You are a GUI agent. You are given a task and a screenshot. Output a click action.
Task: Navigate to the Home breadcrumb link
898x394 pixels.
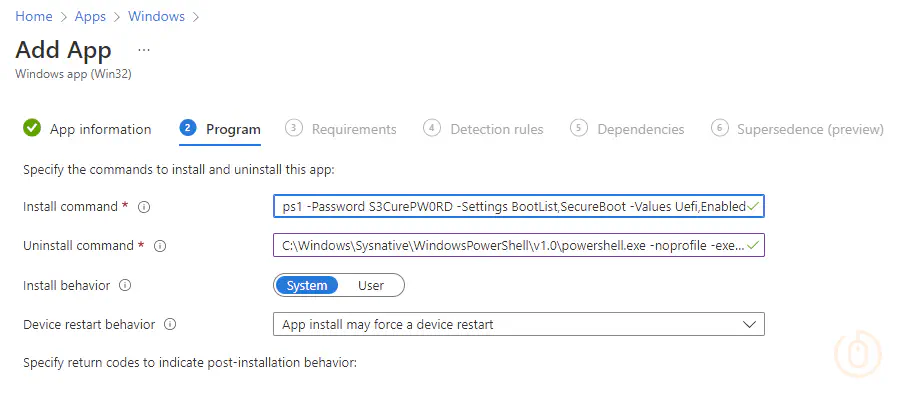34,17
